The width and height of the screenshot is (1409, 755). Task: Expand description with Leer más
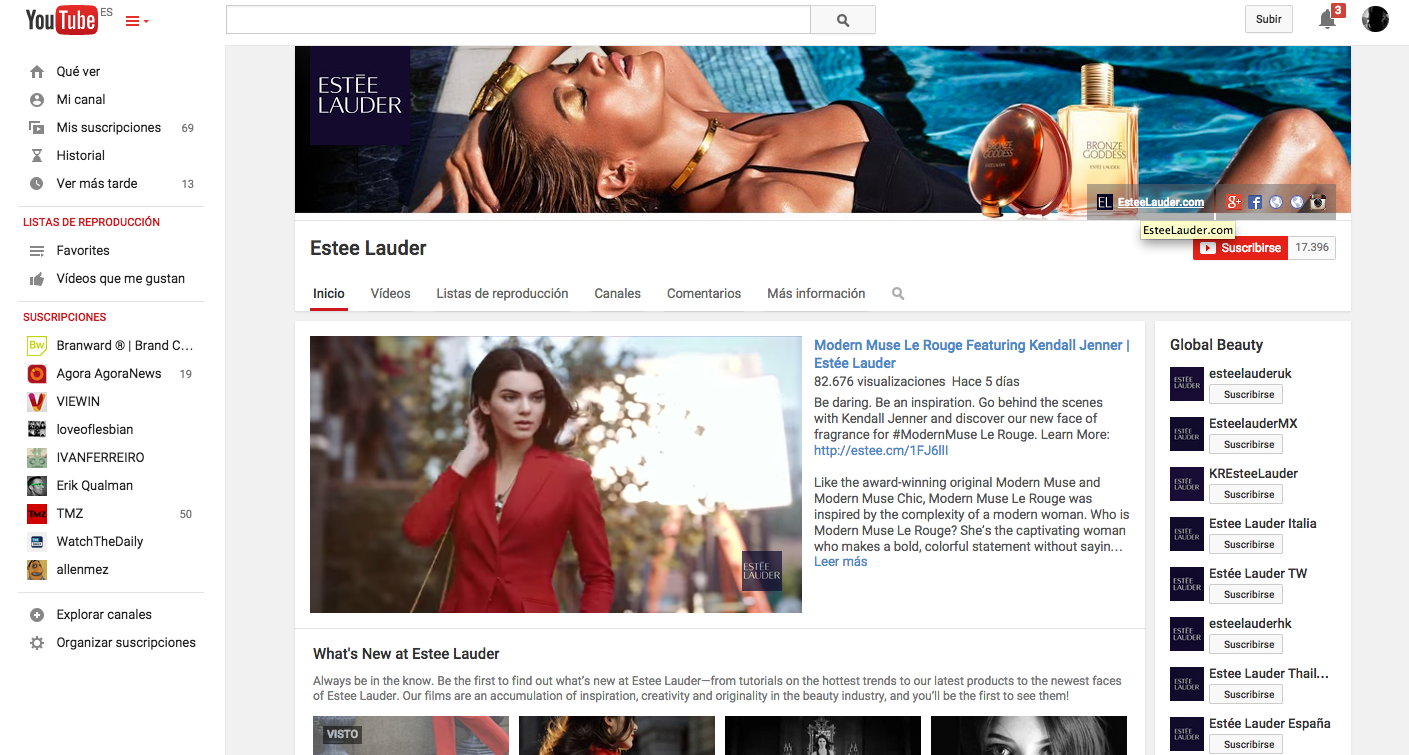(840, 562)
